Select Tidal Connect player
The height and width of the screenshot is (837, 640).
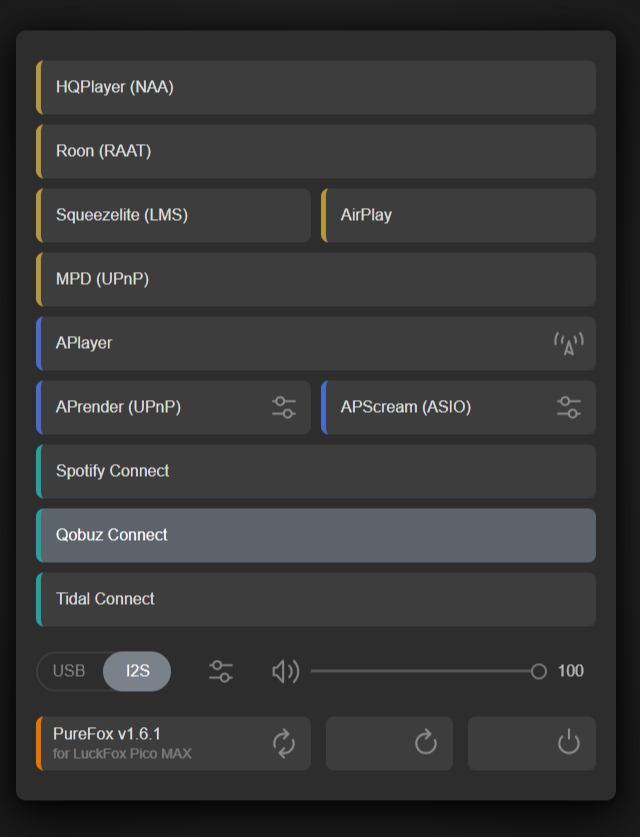[x=316, y=599]
